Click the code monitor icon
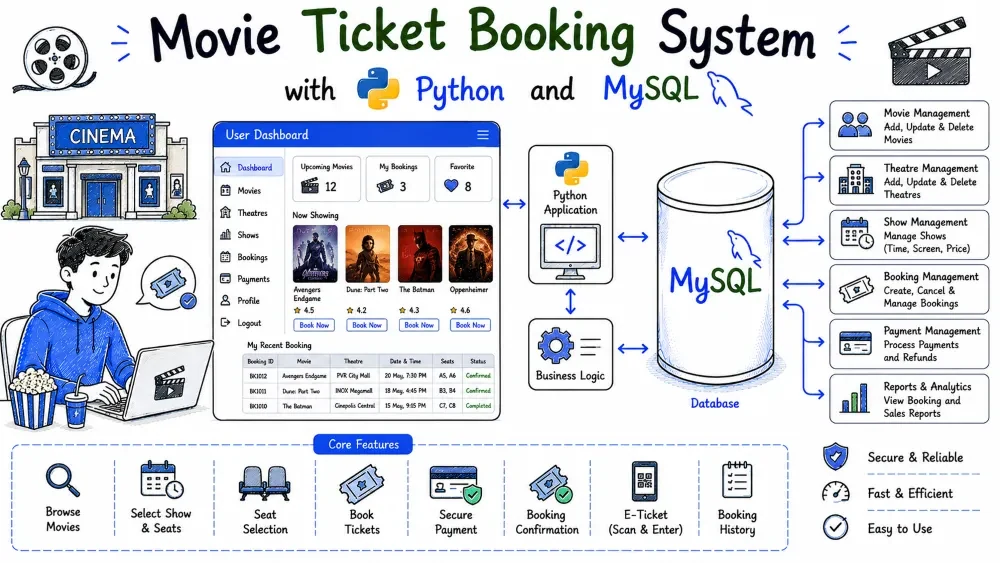Screen dimensions: 1000x563 pyautogui.click(x=570, y=252)
